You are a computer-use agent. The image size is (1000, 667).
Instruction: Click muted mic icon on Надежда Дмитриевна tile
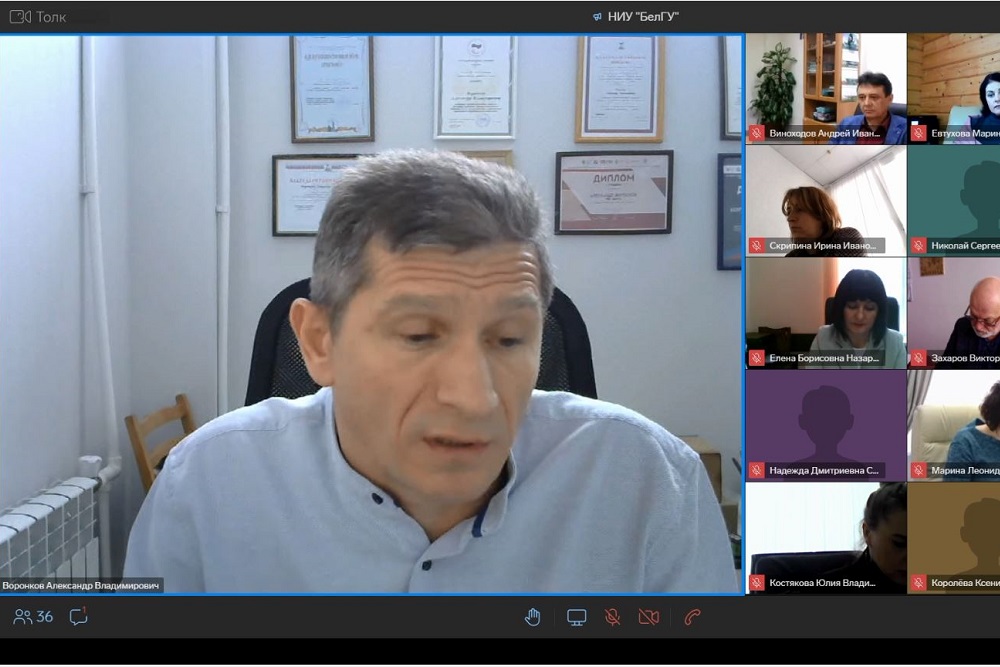tap(757, 470)
